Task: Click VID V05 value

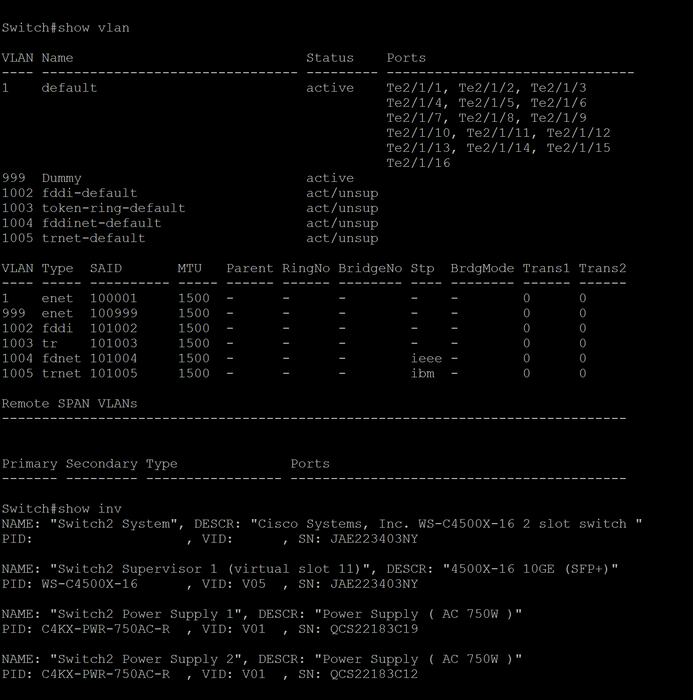Action: click(254, 584)
